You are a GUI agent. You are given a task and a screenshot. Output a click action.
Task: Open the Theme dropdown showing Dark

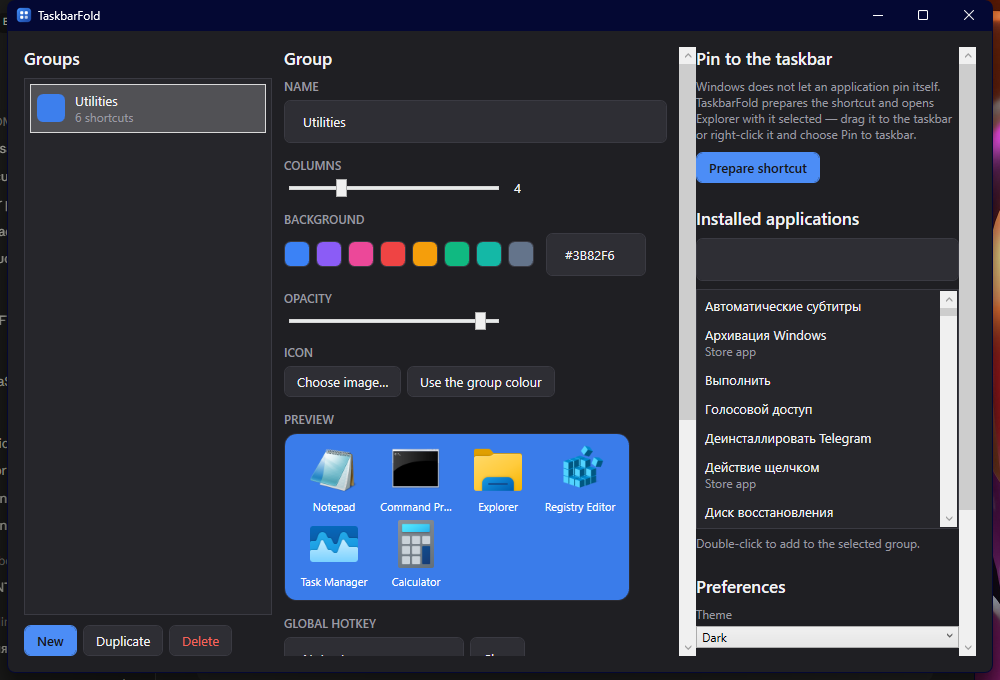click(x=827, y=637)
